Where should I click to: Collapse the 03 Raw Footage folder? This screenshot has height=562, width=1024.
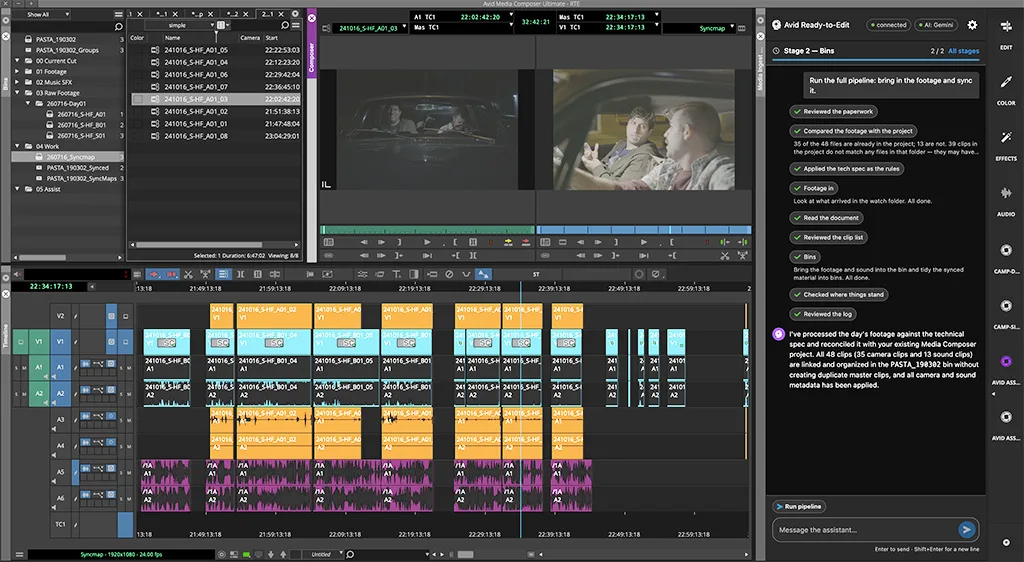[18, 93]
